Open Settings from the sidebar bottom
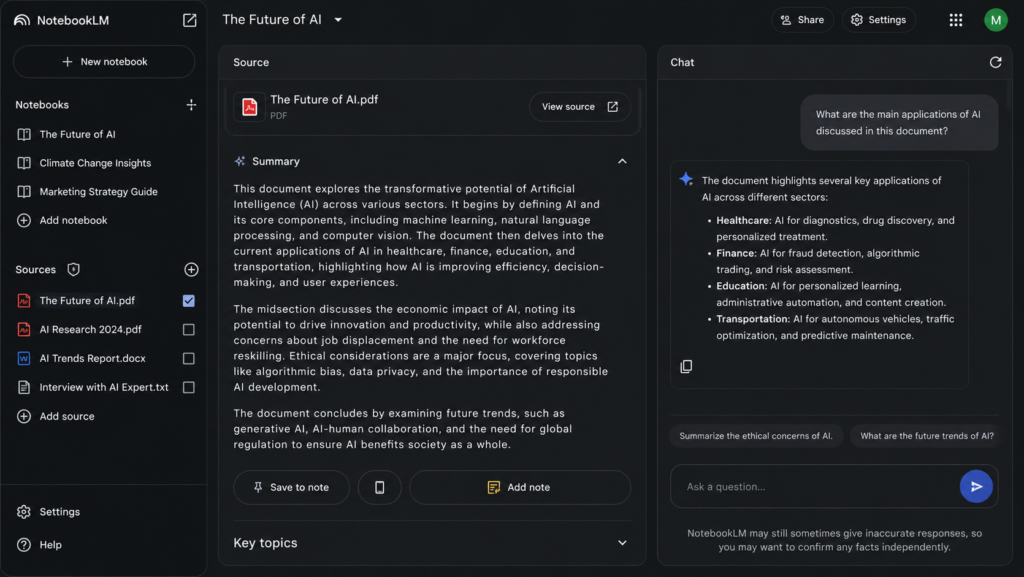 (59, 512)
